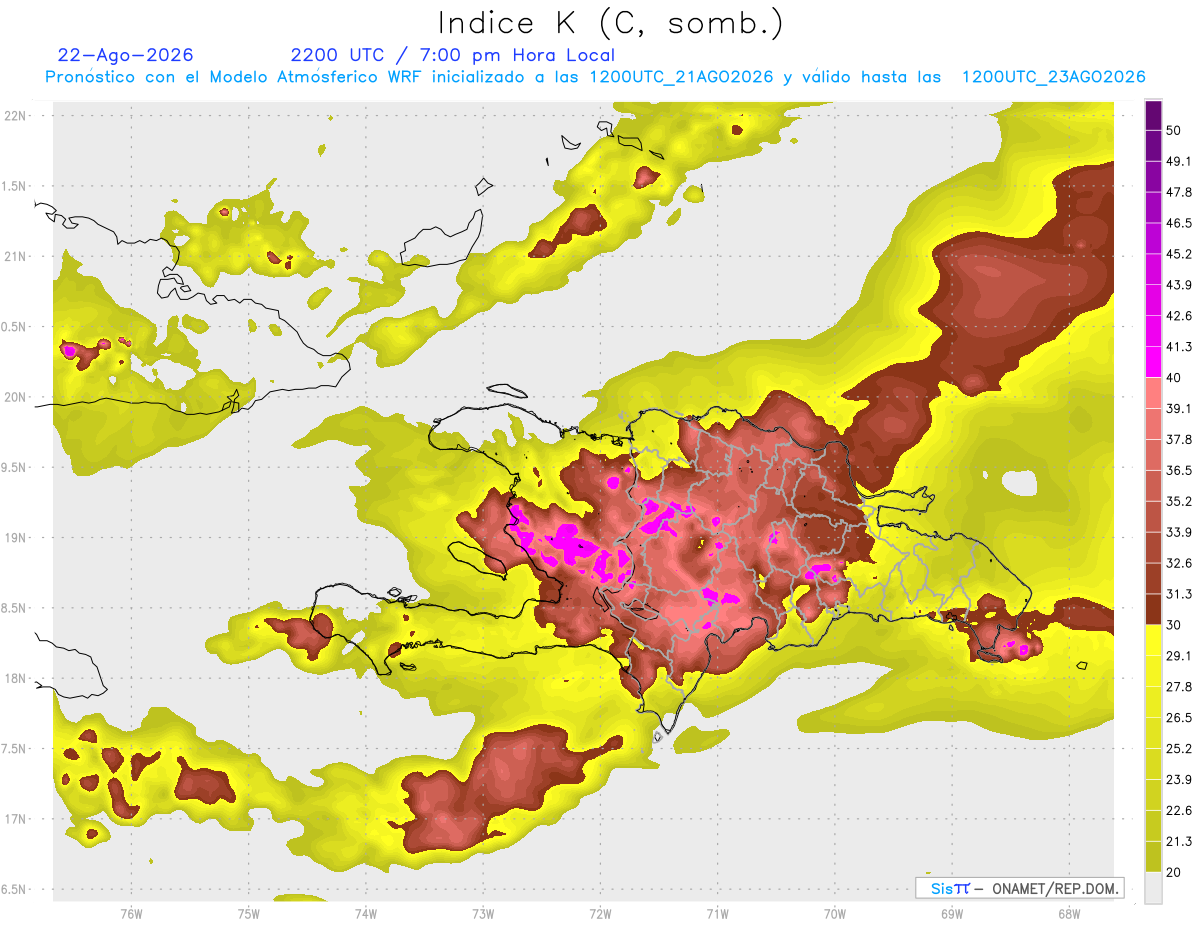Click latitude axis label "1.5N"
This screenshot has width=1200, height=927.
[x=14, y=186]
